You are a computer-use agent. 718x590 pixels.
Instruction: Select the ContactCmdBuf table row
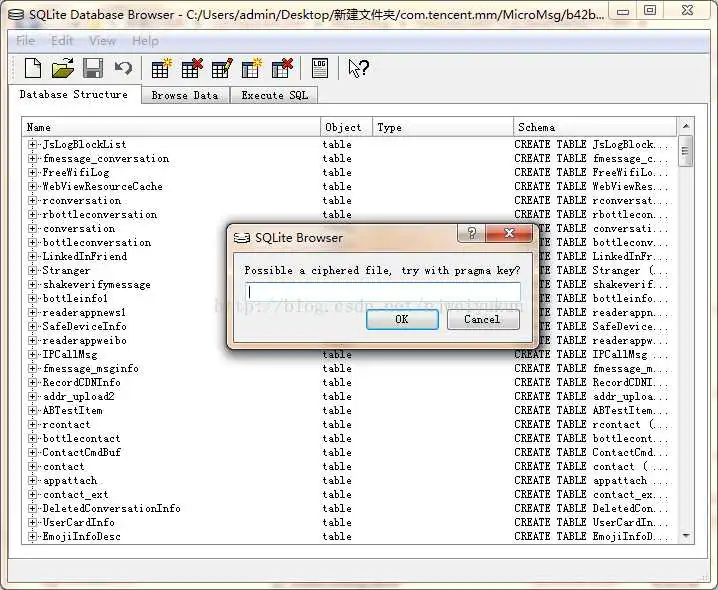[x=82, y=453]
